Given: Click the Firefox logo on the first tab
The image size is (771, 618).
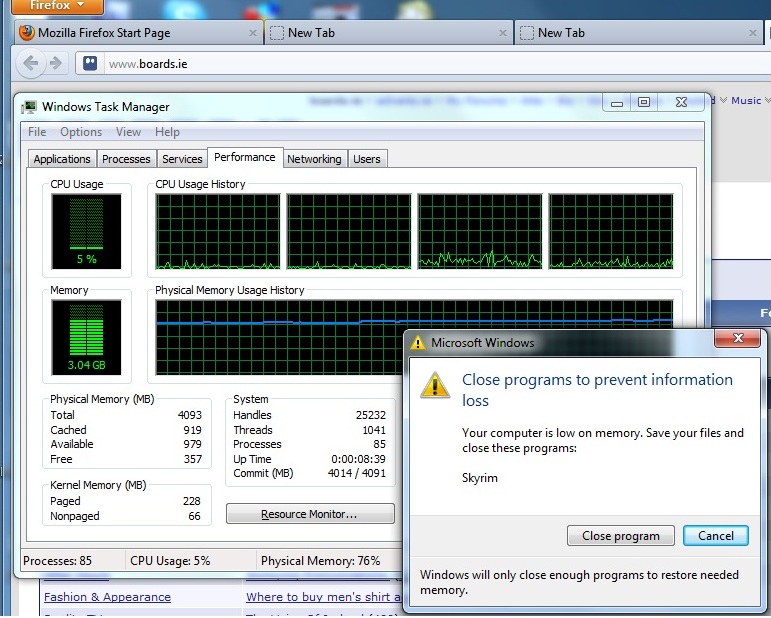Looking at the screenshot, I should pyautogui.click(x=27, y=33).
